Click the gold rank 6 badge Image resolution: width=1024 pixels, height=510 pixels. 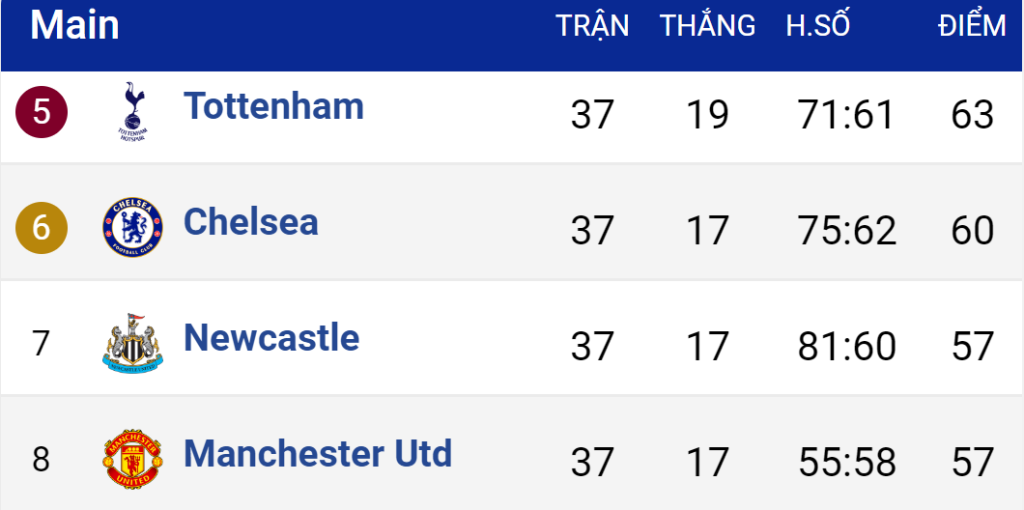pos(41,228)
